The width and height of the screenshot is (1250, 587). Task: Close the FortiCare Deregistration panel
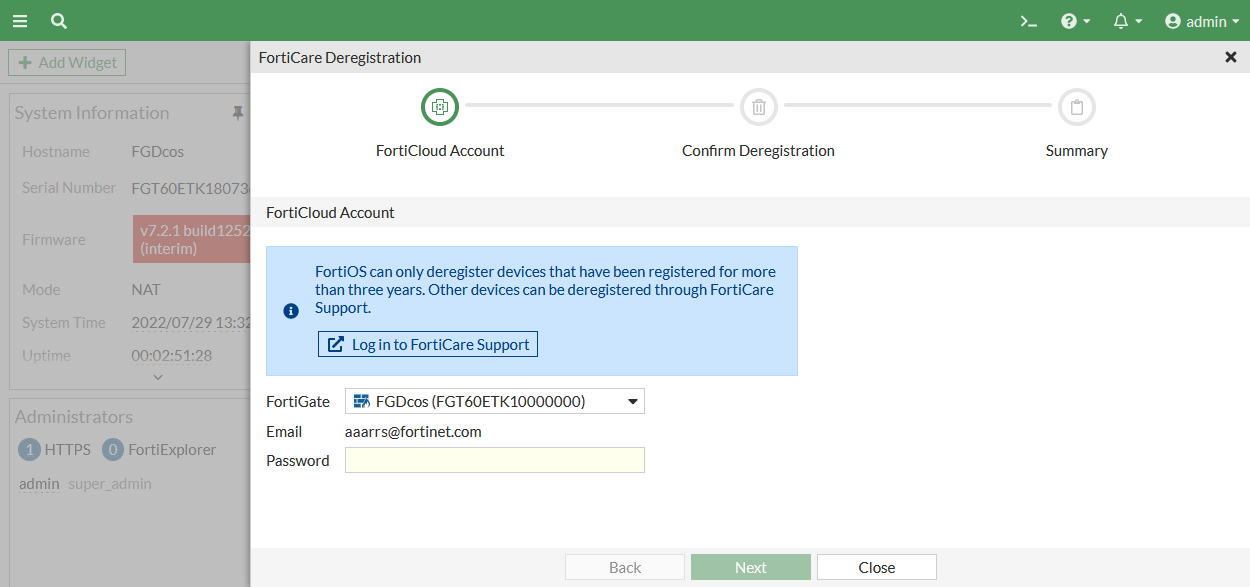[1231, 57]
